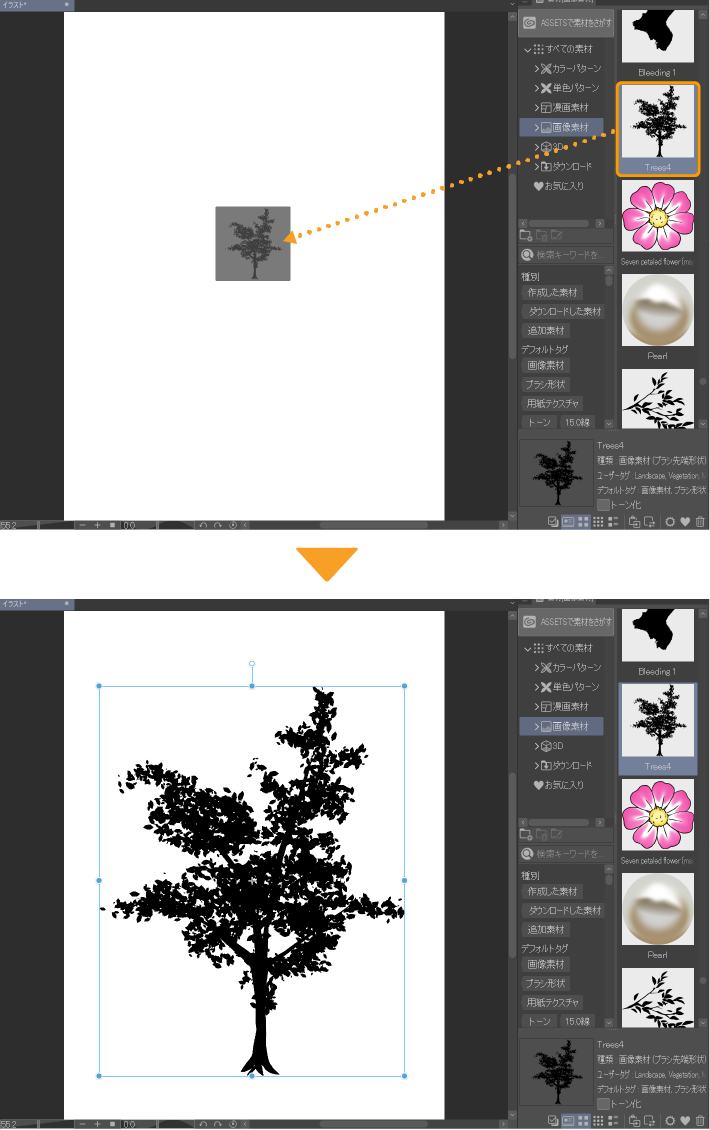Enable the トーン化 checkbox in the upper screenshot

(603, 504)
